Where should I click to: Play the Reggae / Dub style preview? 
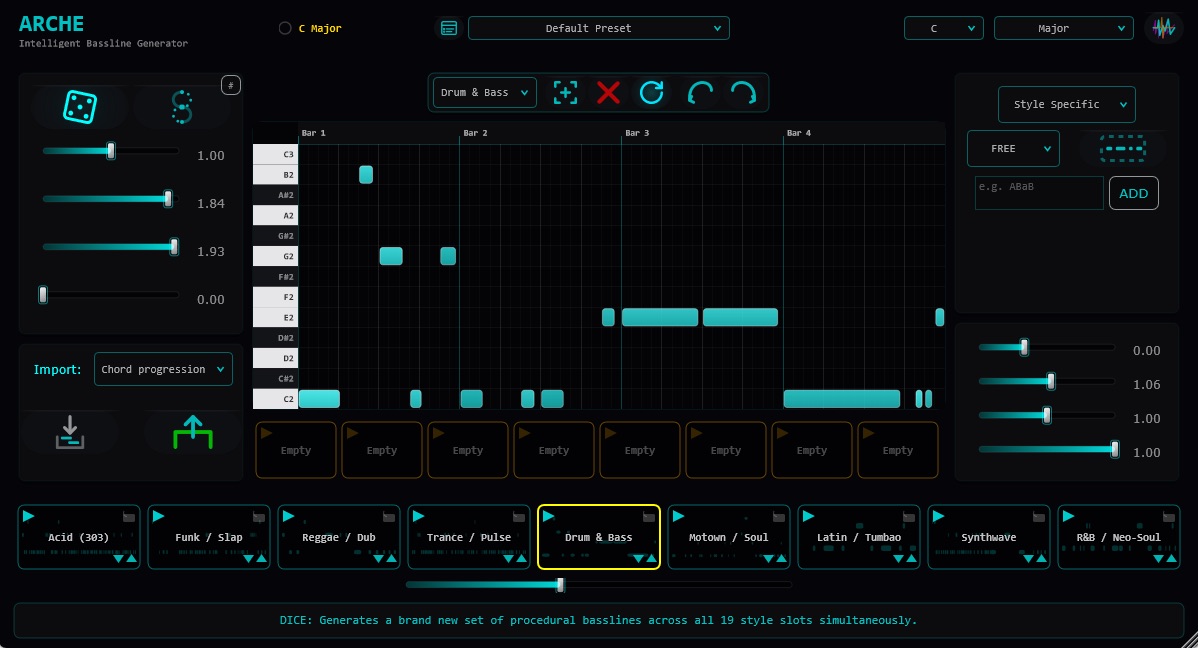pos(288,516)
